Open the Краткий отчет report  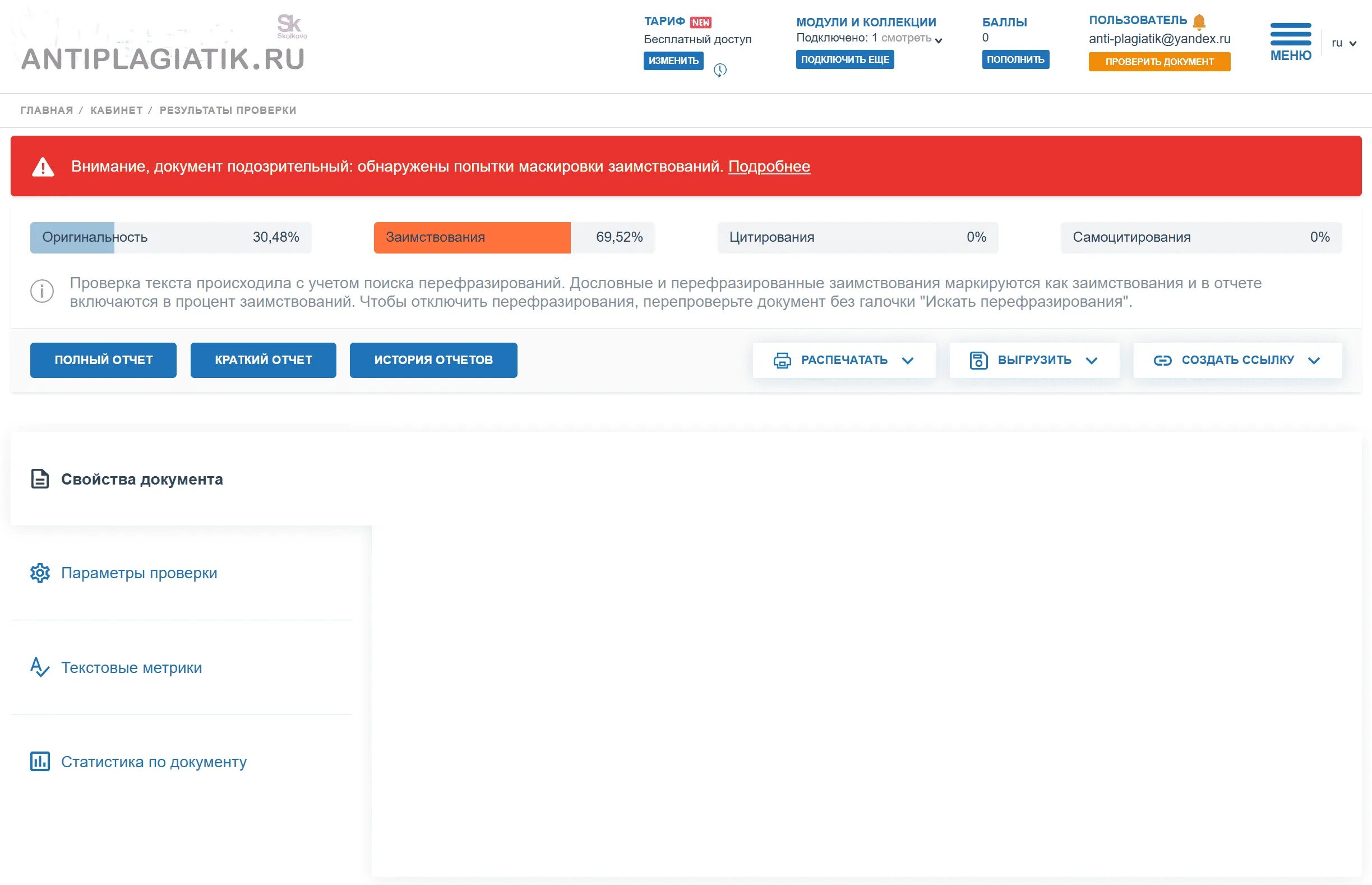[263, 360]
